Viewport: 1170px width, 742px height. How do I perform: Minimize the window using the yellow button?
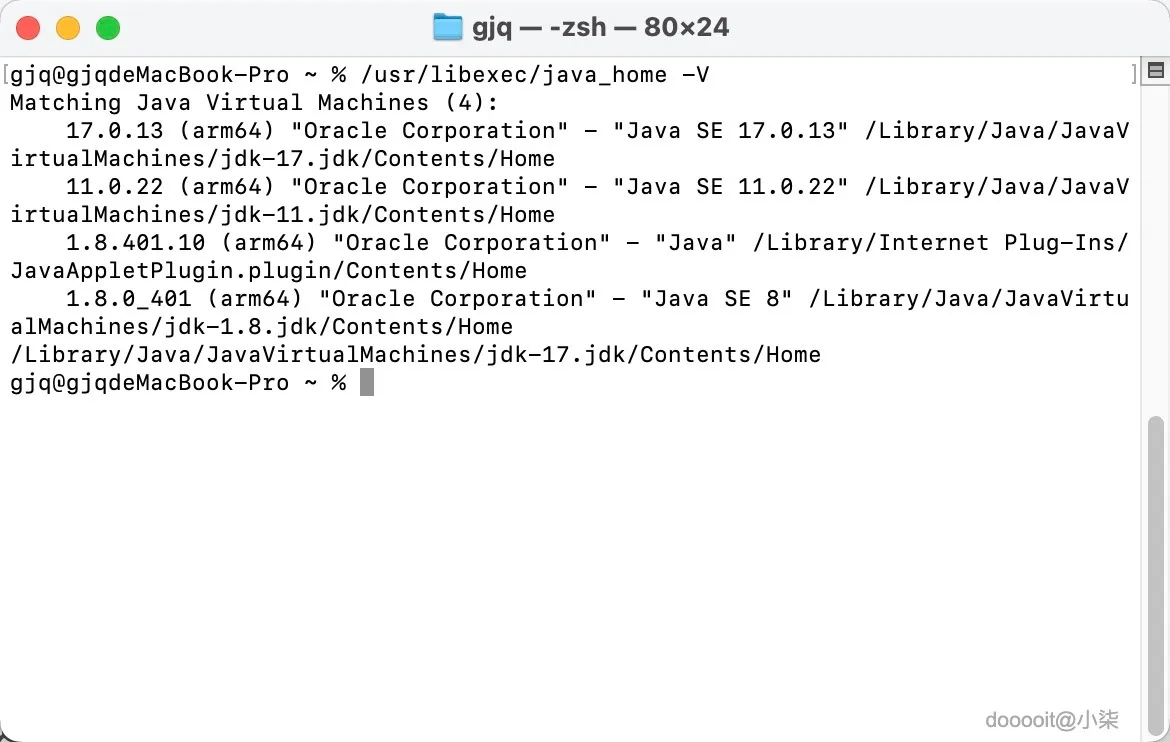tap(68, 28)
